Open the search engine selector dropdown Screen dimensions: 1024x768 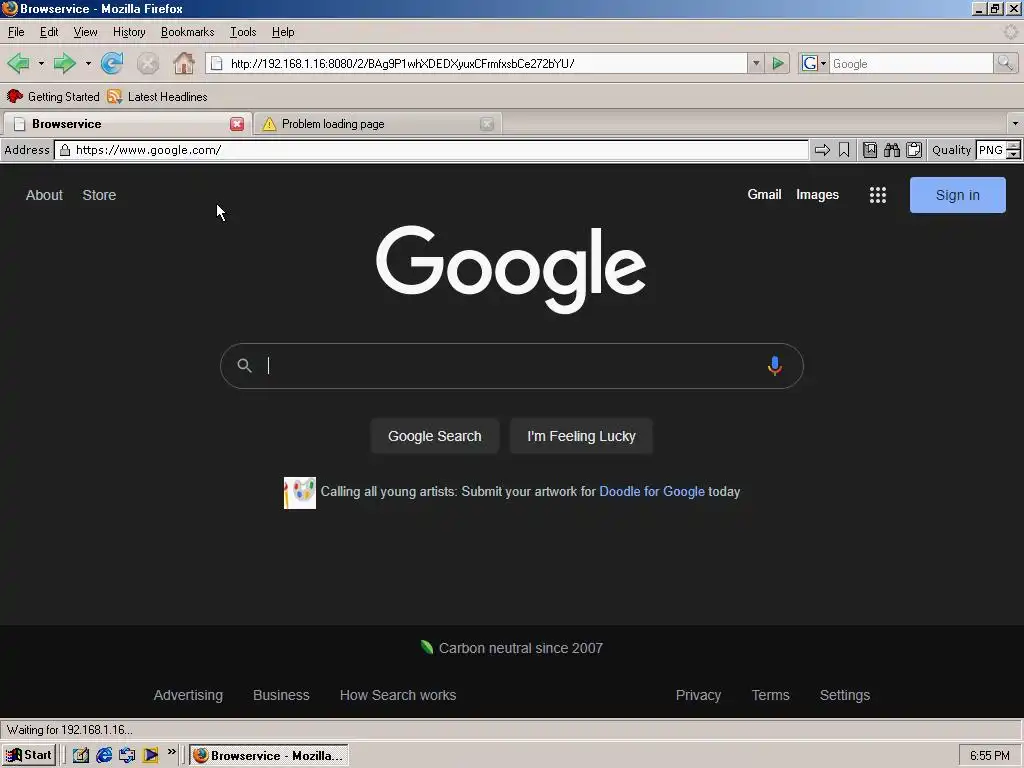(x=814, y=63)
